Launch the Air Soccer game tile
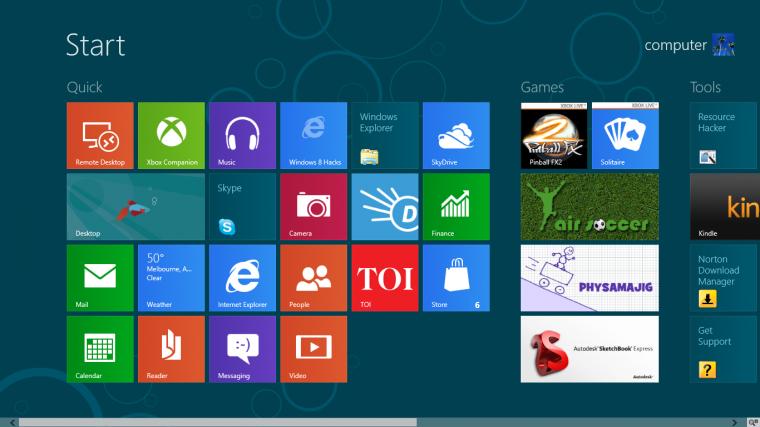Screen dimensions: 760x427 pyautogui.click(x=590, y=207)
